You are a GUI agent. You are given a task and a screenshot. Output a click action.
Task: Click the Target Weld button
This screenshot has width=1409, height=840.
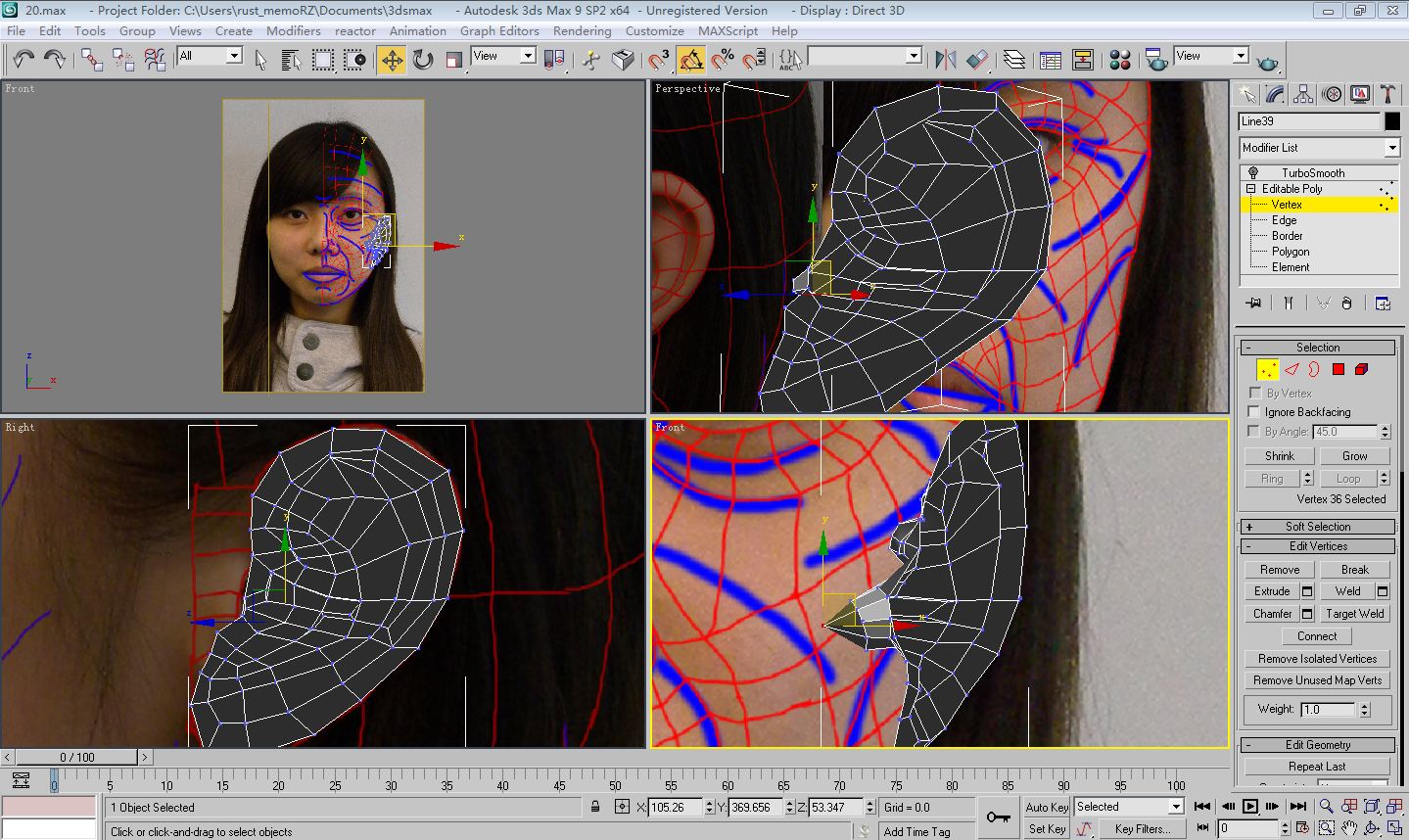click(x=1355, y=614)
